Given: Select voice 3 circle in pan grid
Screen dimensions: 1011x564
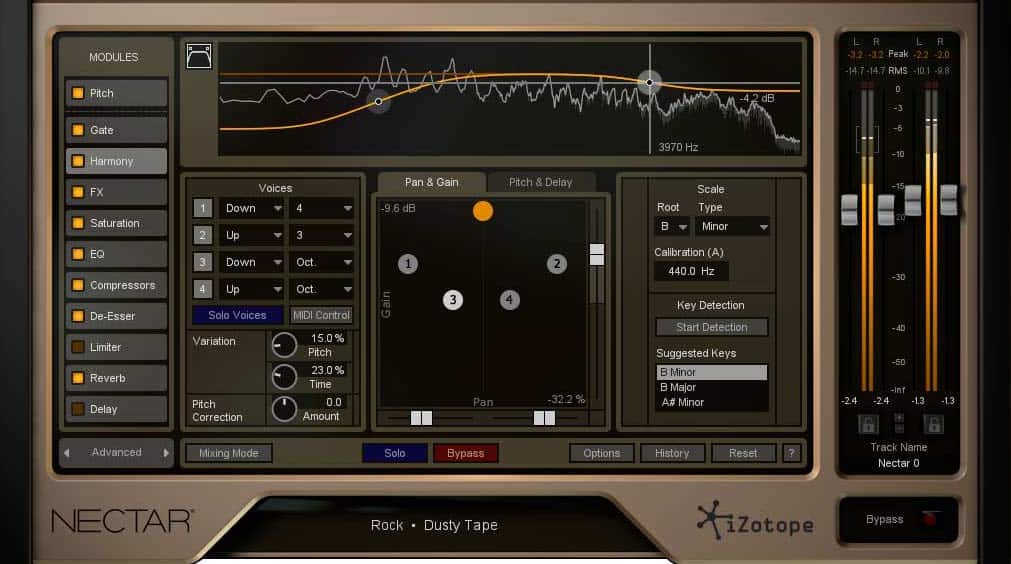Looking at the screenshot, I should click(x=453, y=300).
